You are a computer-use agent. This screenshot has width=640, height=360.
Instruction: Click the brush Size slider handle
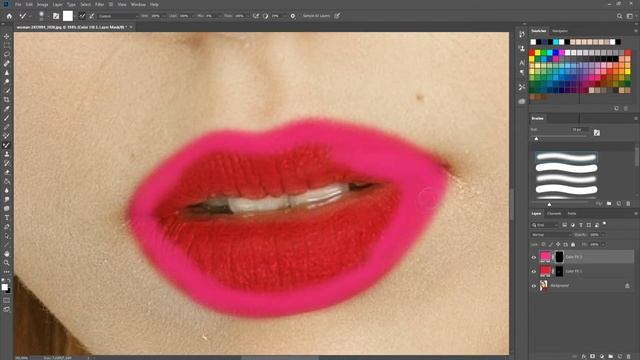[536, 139]
